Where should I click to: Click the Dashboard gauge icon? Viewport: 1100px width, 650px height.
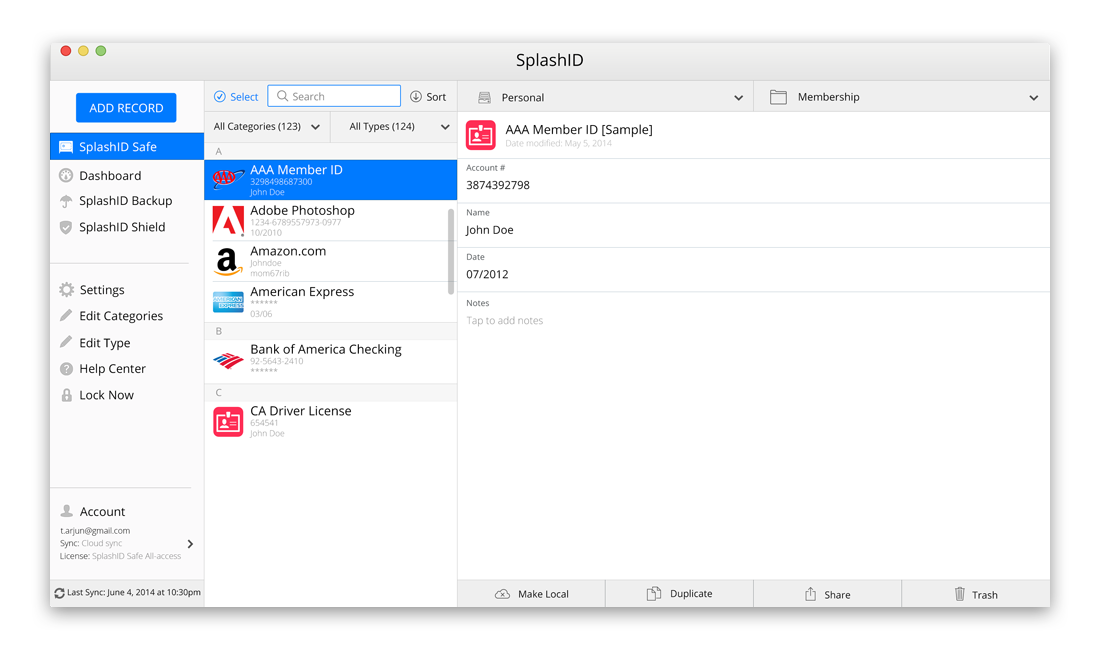click(x=66, y=175)
